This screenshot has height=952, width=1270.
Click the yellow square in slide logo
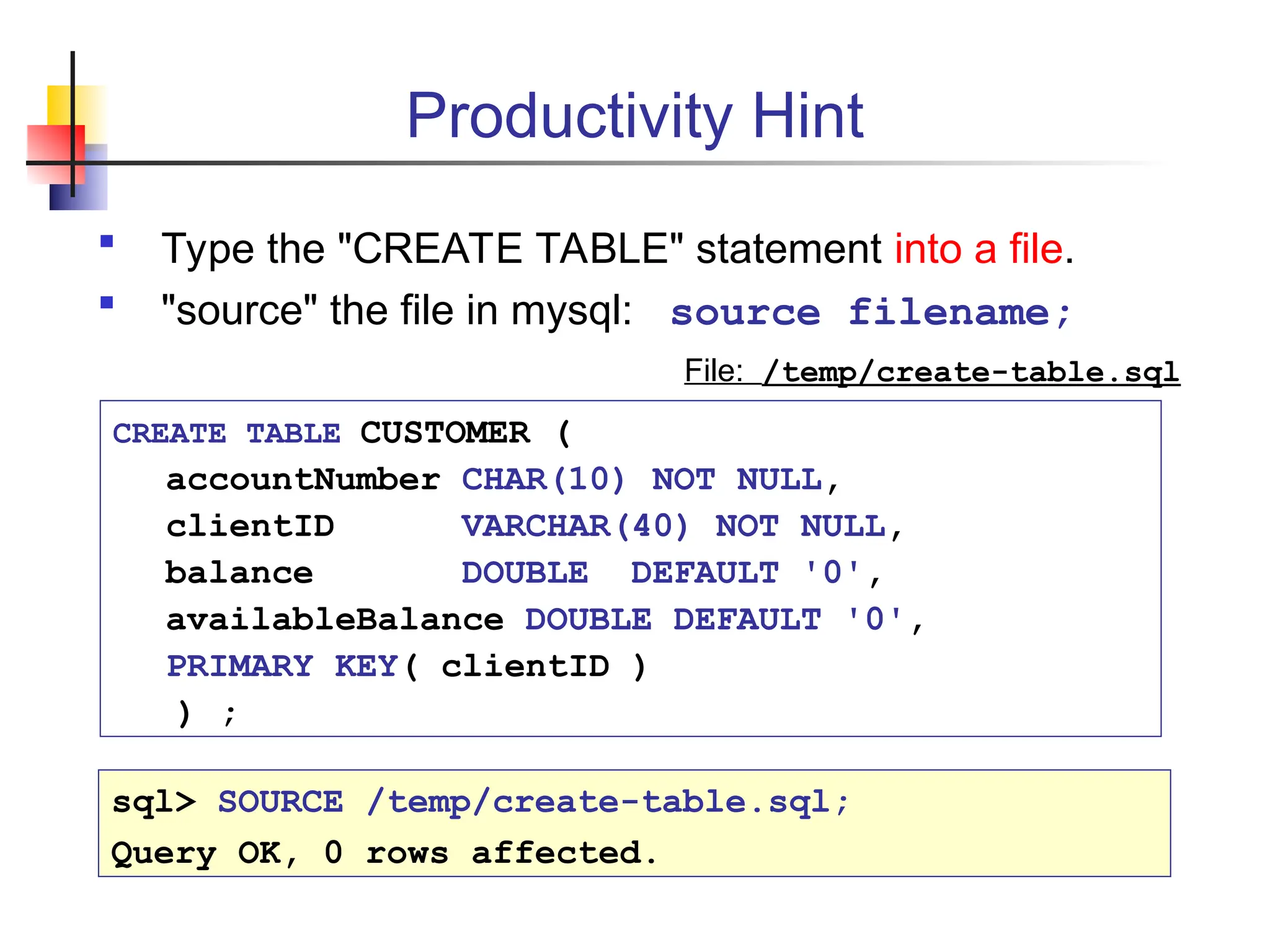pyautogui.click(x=61, y=104)
